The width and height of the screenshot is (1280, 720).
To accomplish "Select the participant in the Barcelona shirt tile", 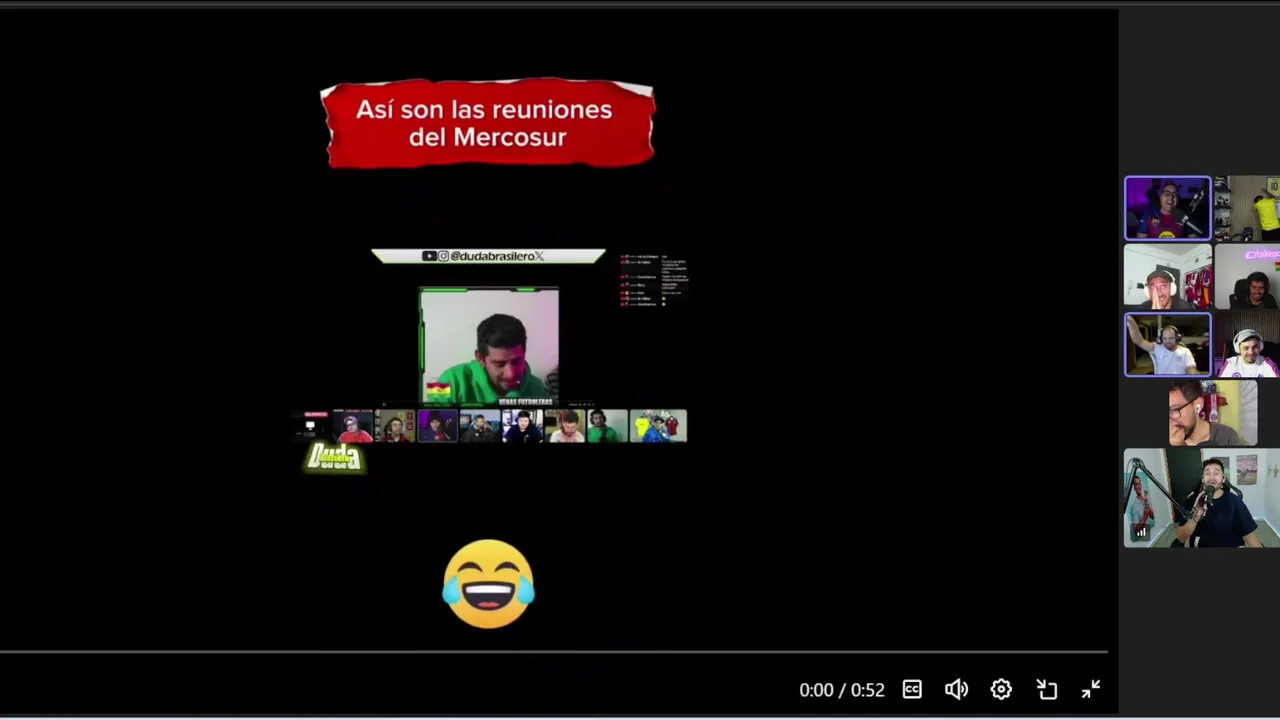I will coord(1167,208).
